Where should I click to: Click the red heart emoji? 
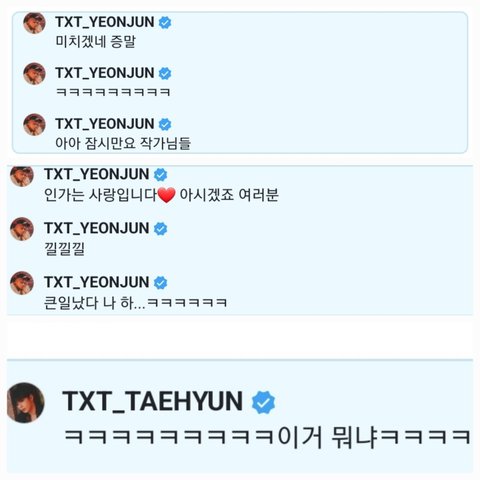point(166,195)
